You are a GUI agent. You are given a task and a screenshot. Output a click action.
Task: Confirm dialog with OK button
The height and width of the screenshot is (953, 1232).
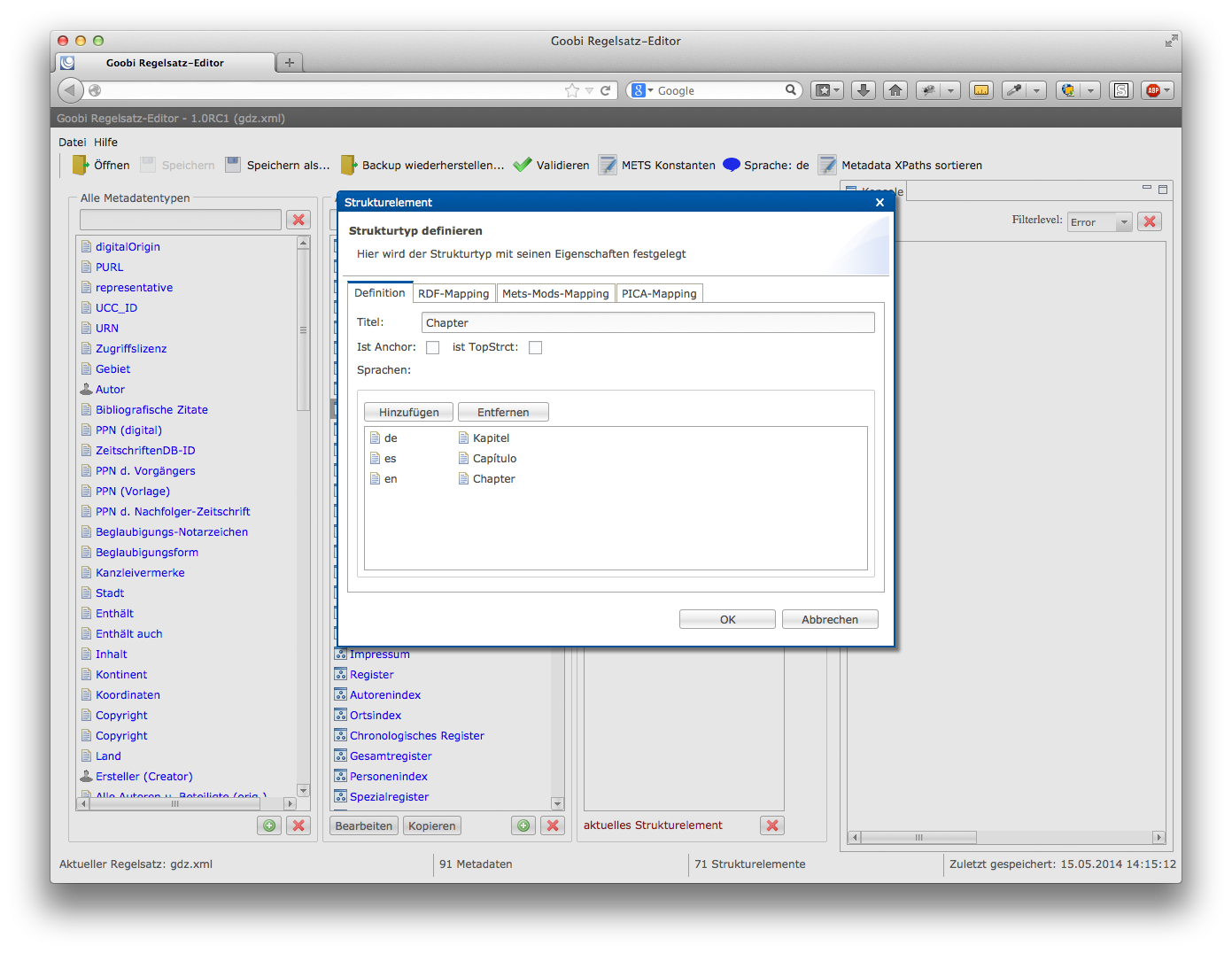click(727, 619)
